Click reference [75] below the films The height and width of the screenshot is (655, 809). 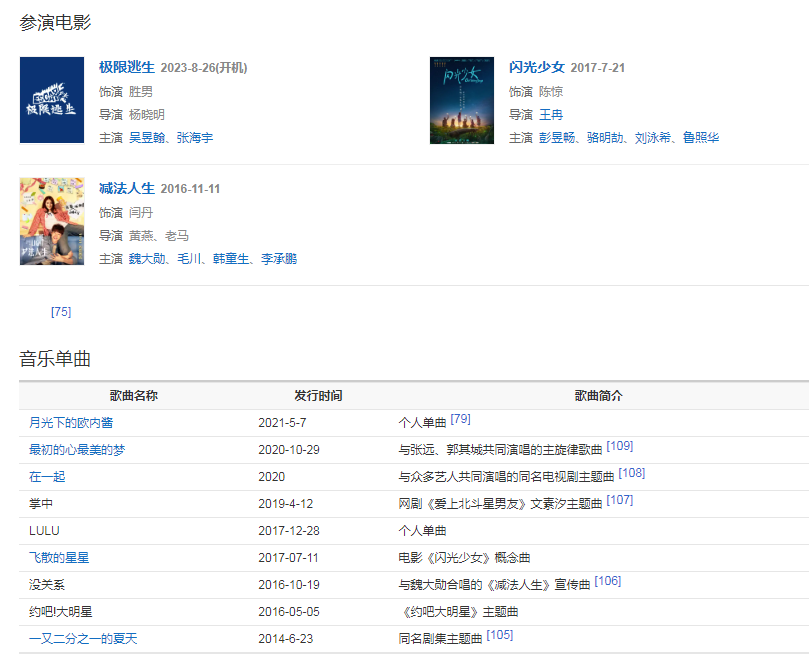click(61, 312)
